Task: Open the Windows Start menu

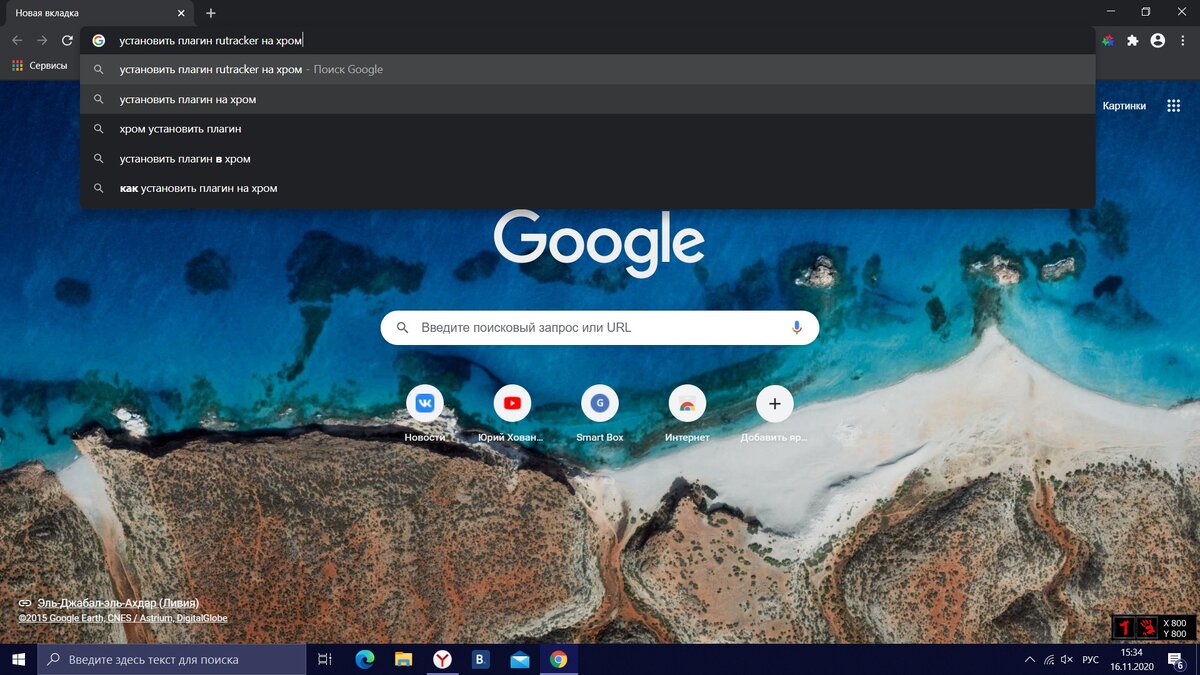Action: [x=18, y=660]
